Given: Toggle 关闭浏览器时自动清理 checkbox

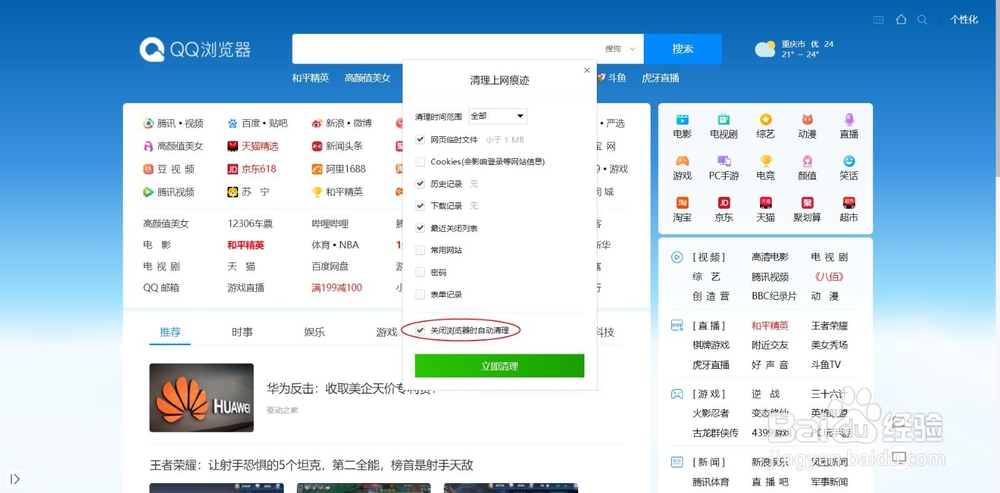Looking at the screenshot, I should 420,330.
